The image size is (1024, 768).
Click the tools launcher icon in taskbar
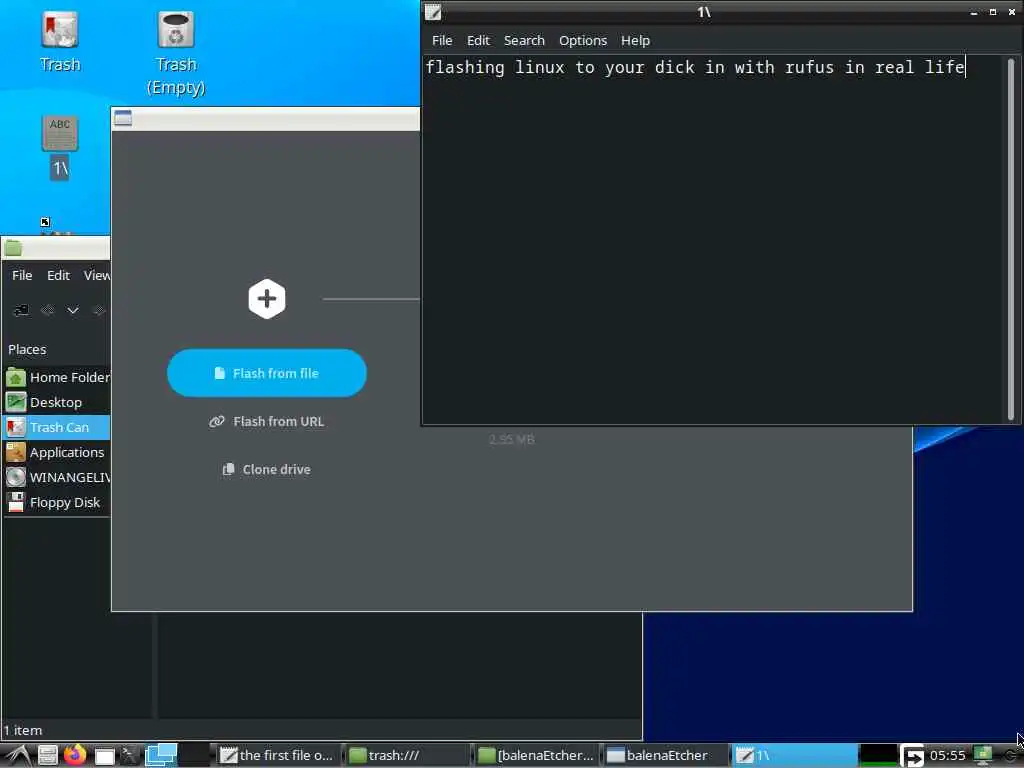point(129,755)
